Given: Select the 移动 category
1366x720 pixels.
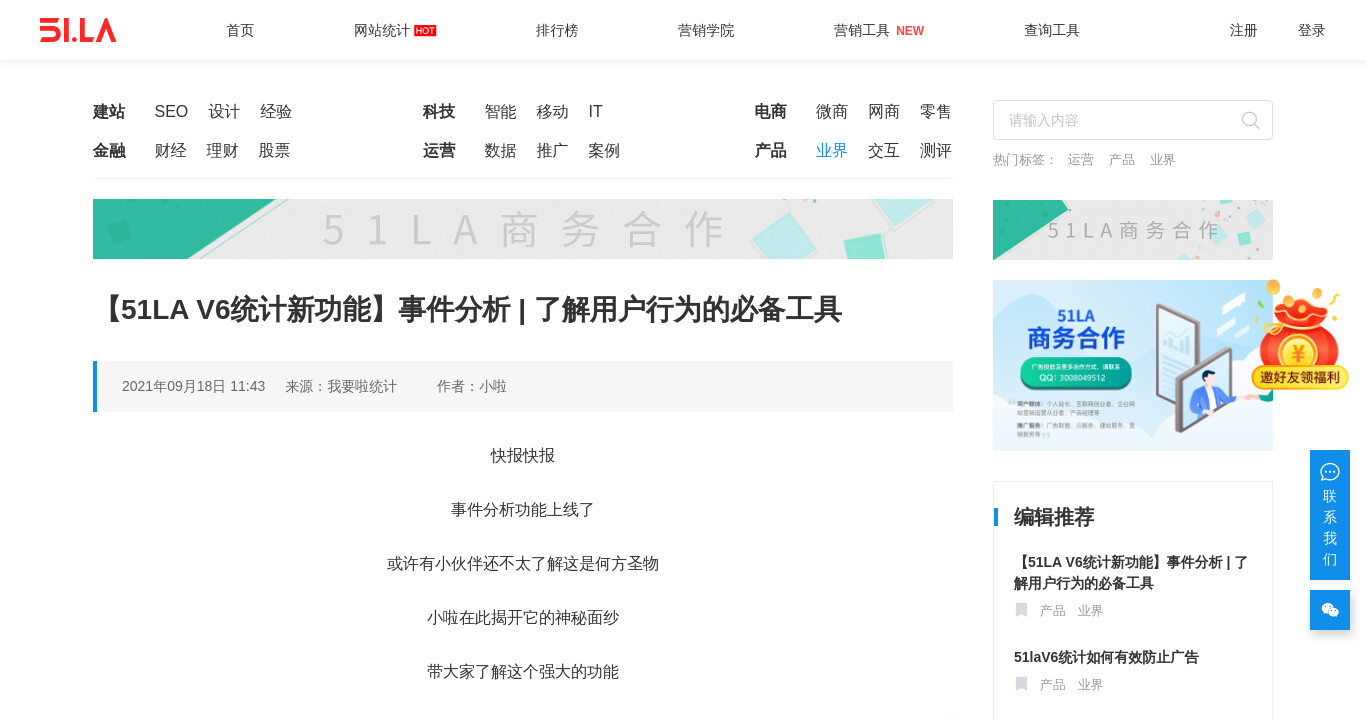Looking at the screenshot, I should (552, 112).
